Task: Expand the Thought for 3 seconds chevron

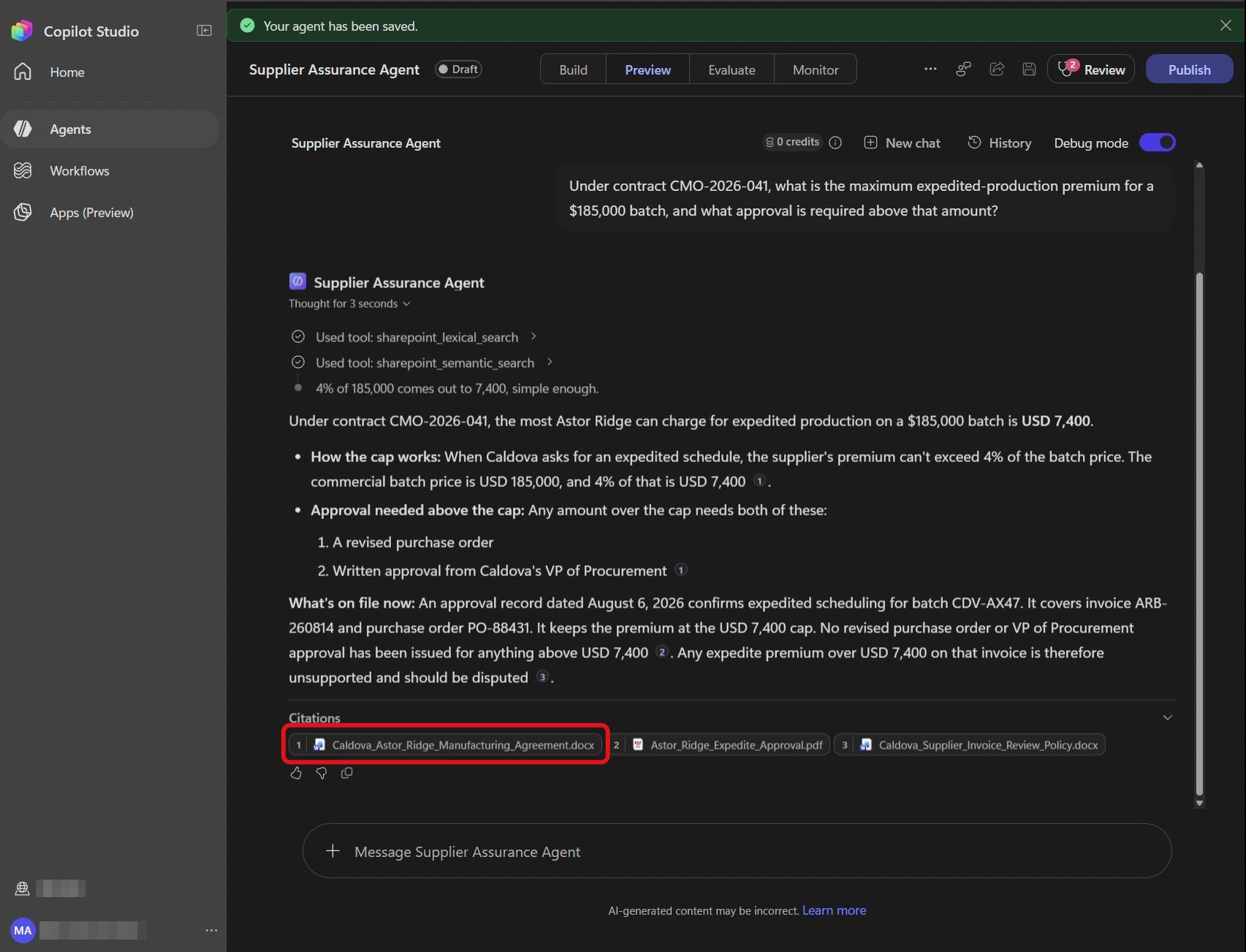Action: pyautogui.click(x=407, y=304)
